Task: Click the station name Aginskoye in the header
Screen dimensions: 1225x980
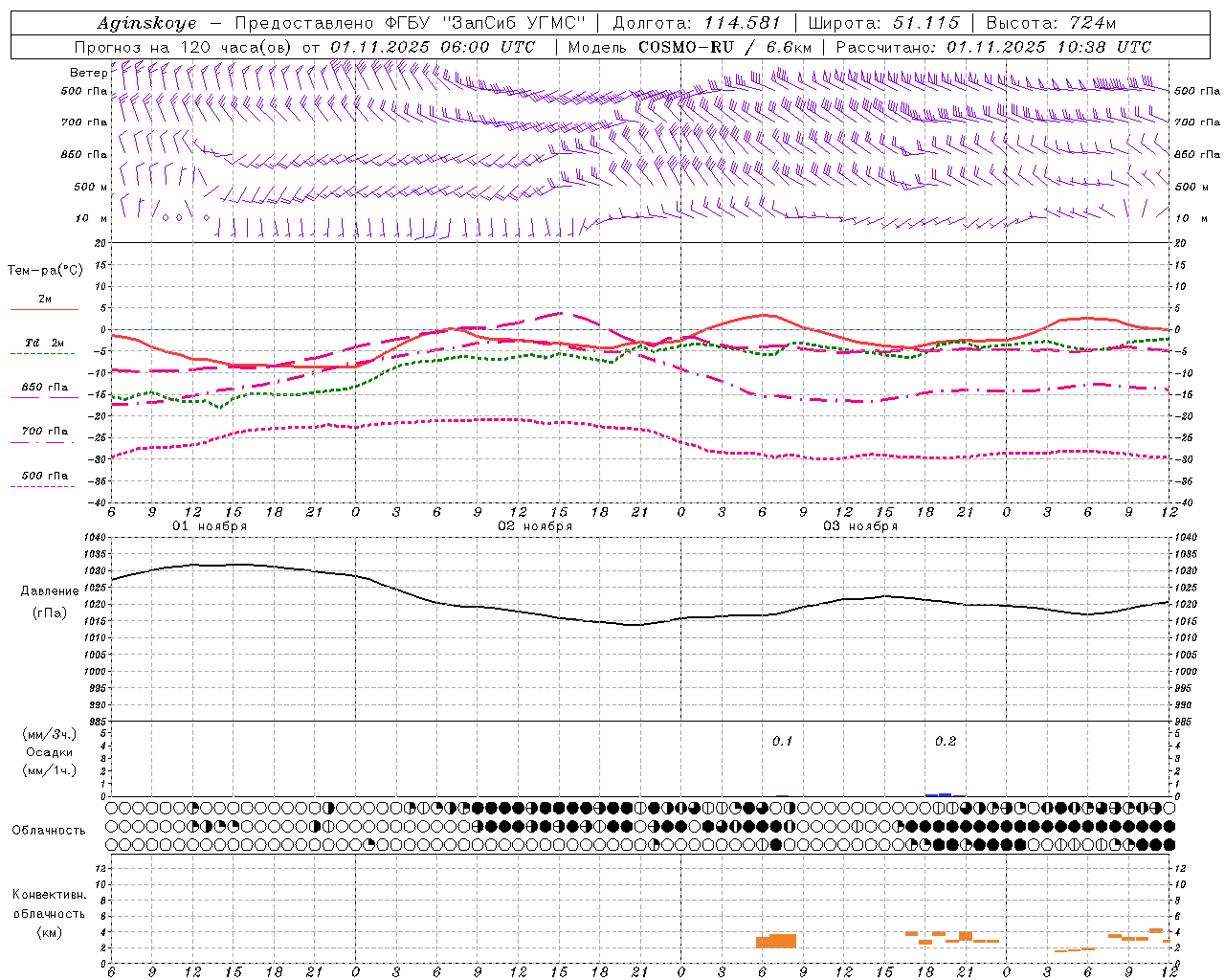Action: 146,23
